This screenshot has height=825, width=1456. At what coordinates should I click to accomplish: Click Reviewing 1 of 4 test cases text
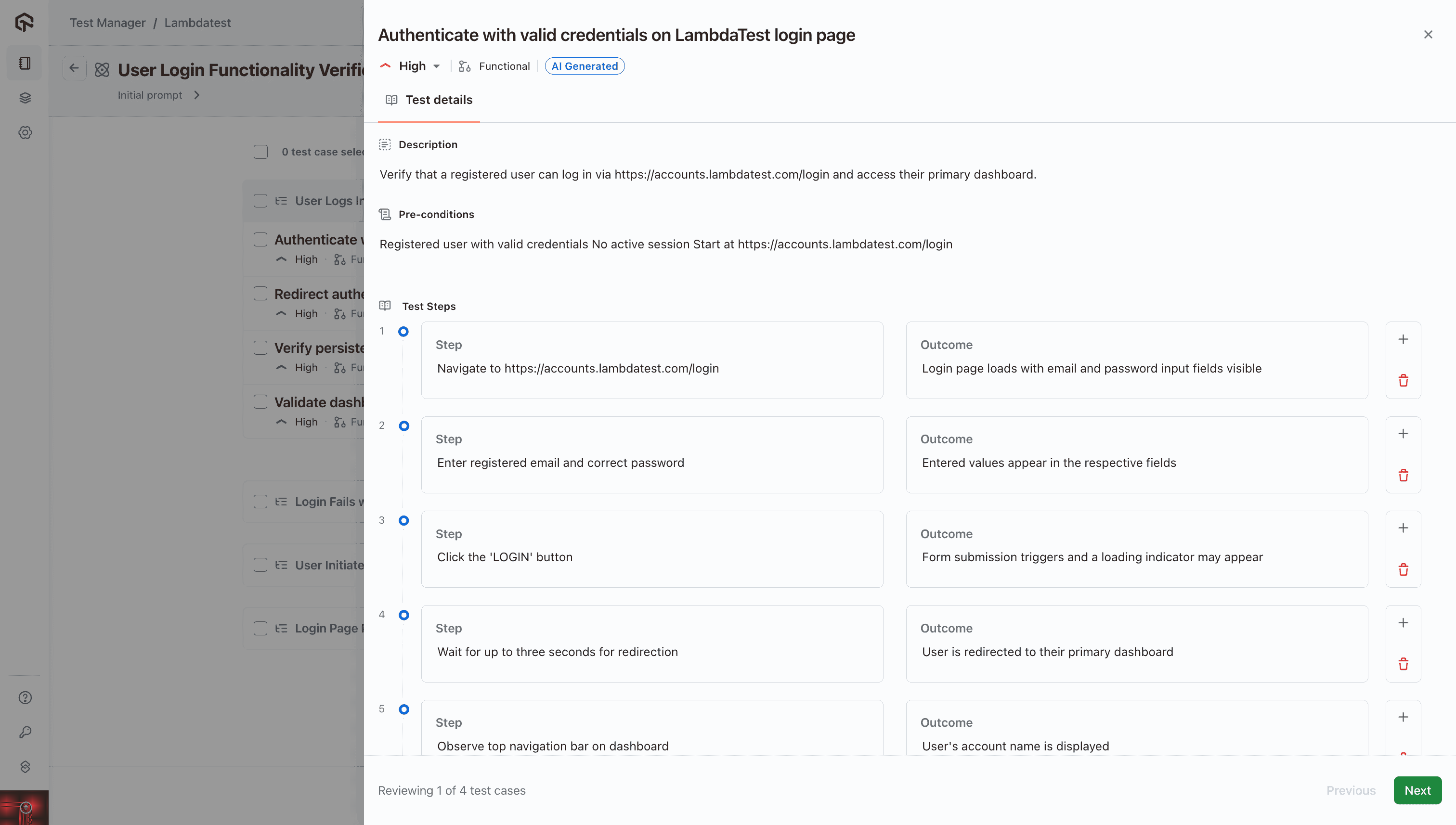point(452,790)
